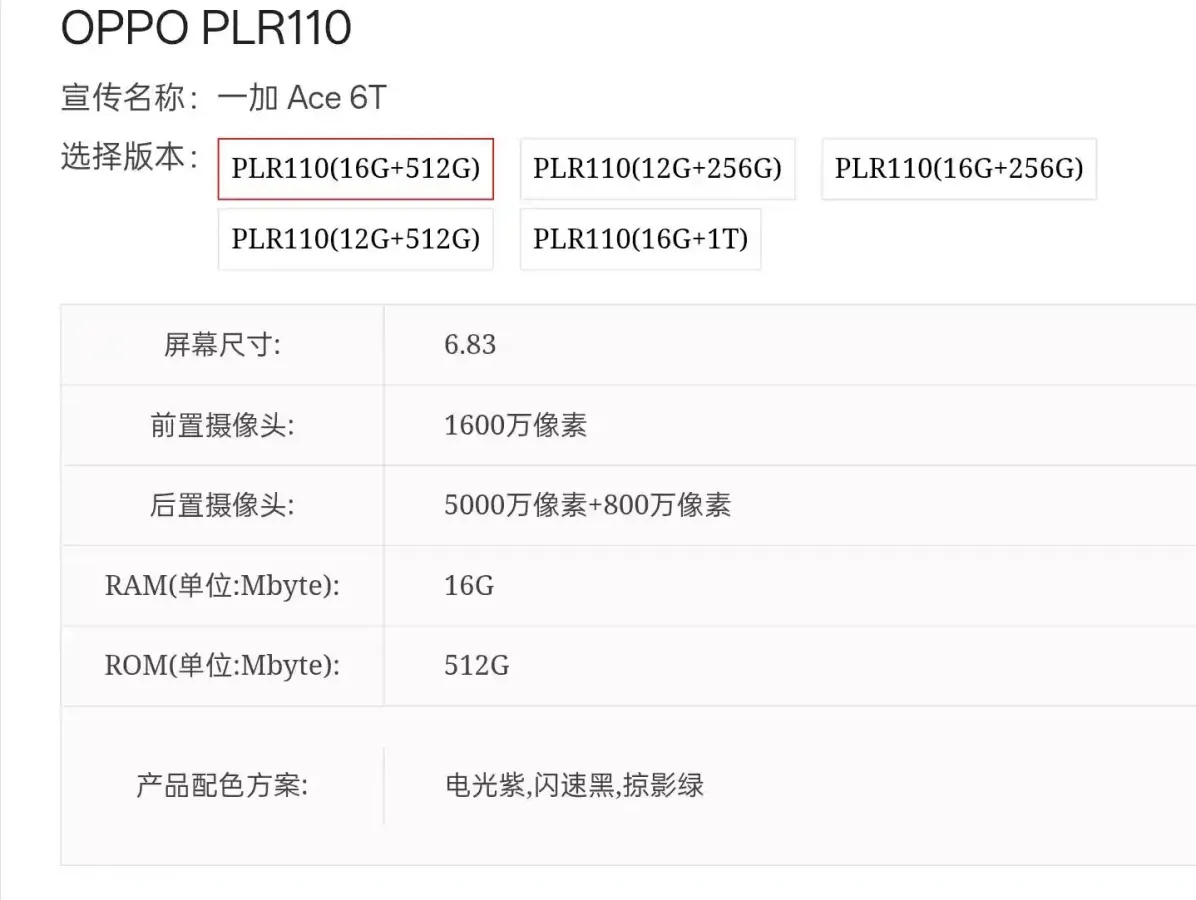The height and width of the screenshot is (900, 1196).
Task: Click the 屏幕尺寸 row label
Action: coord(222,345)
